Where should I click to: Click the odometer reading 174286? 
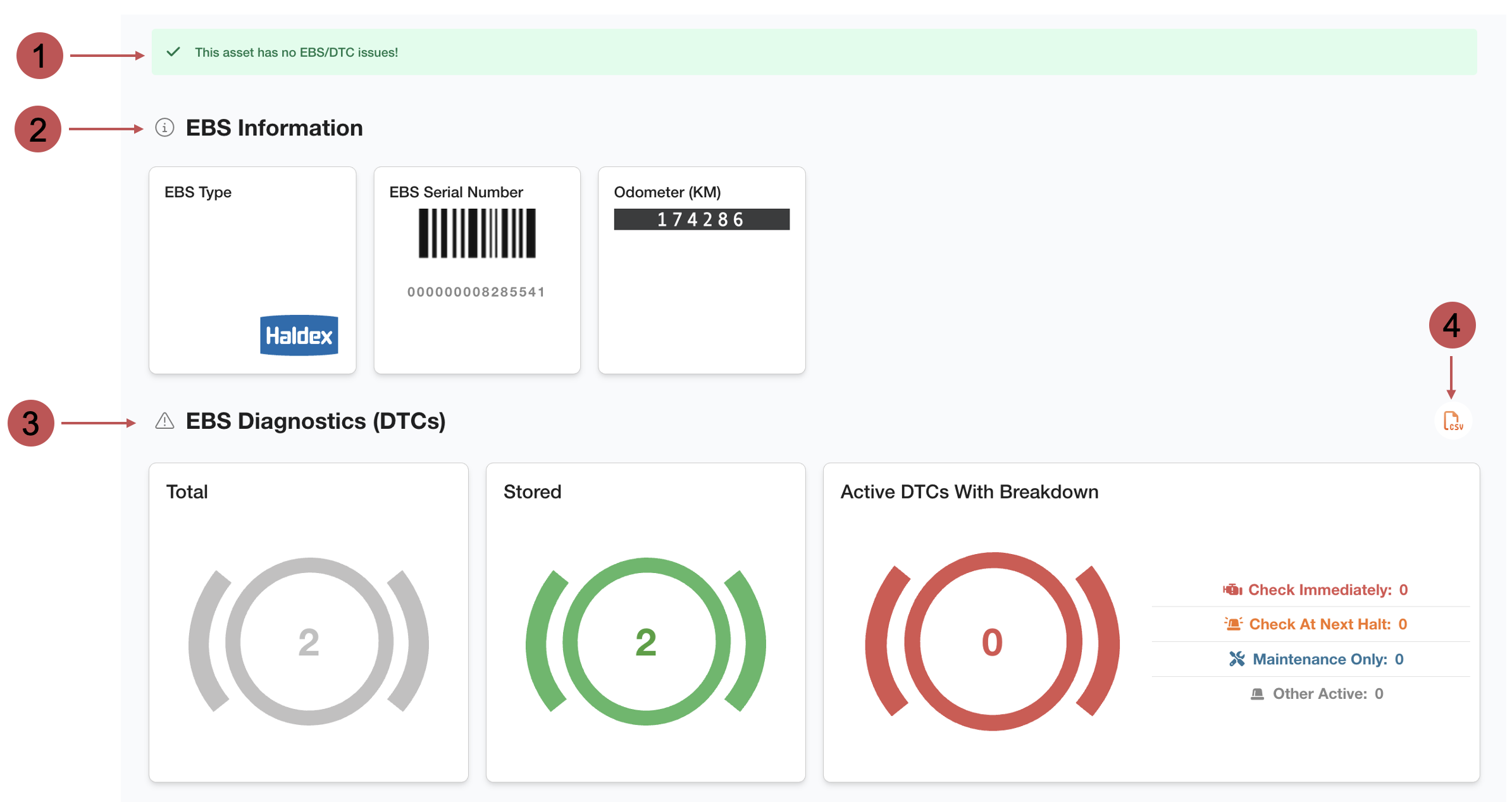[x=701, y=219]
